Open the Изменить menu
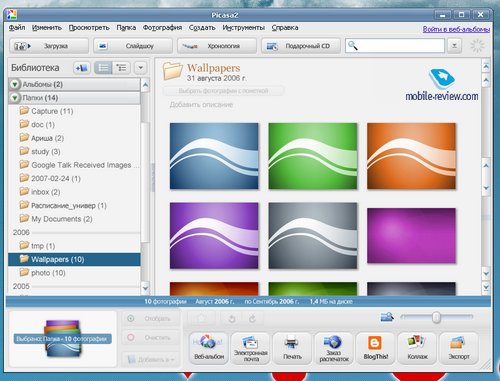The height and width of the screenshot is (381, 500). click(x=47, y=28)
